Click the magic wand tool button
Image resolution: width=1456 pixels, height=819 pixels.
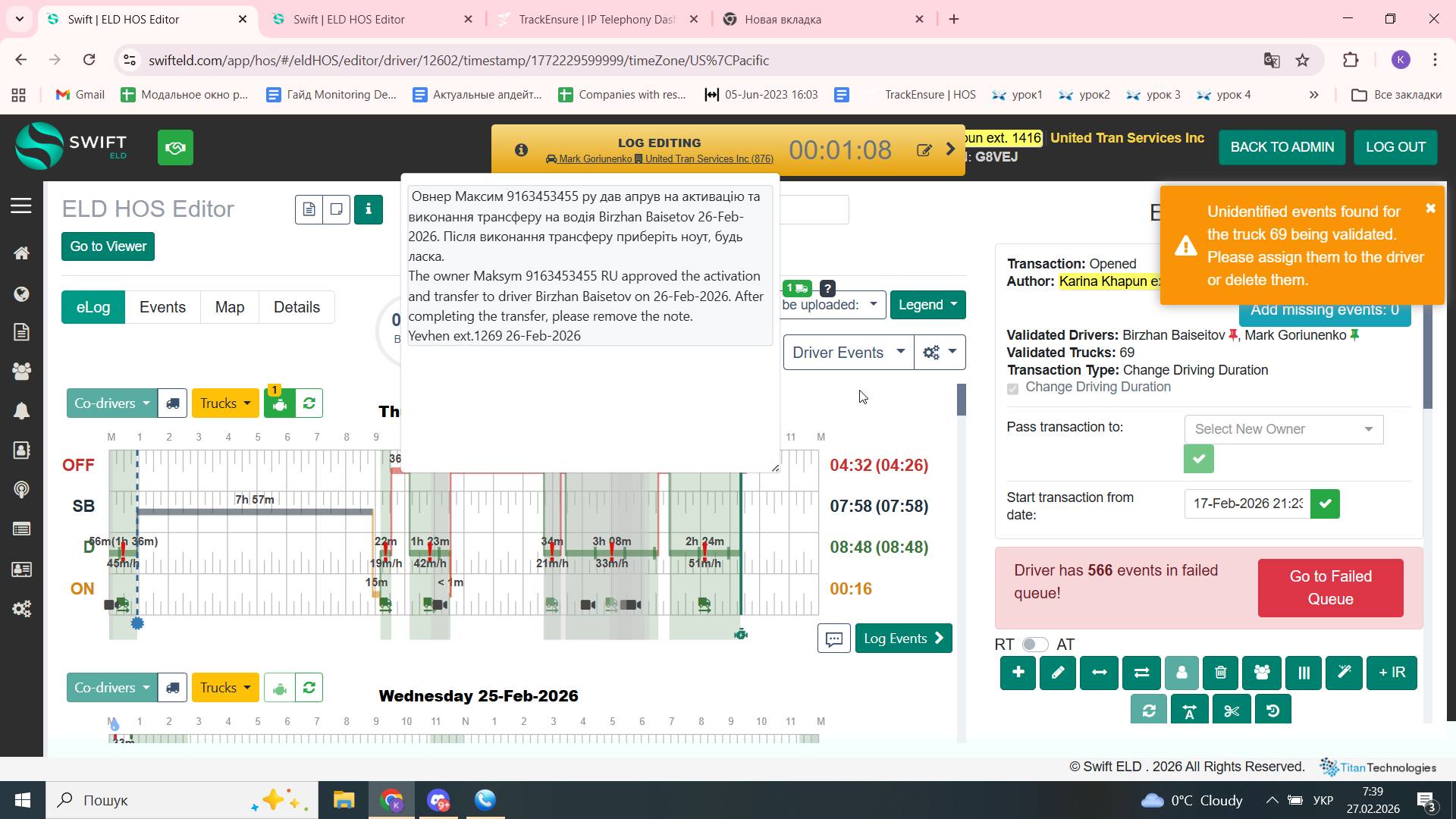pos(1344,673)
